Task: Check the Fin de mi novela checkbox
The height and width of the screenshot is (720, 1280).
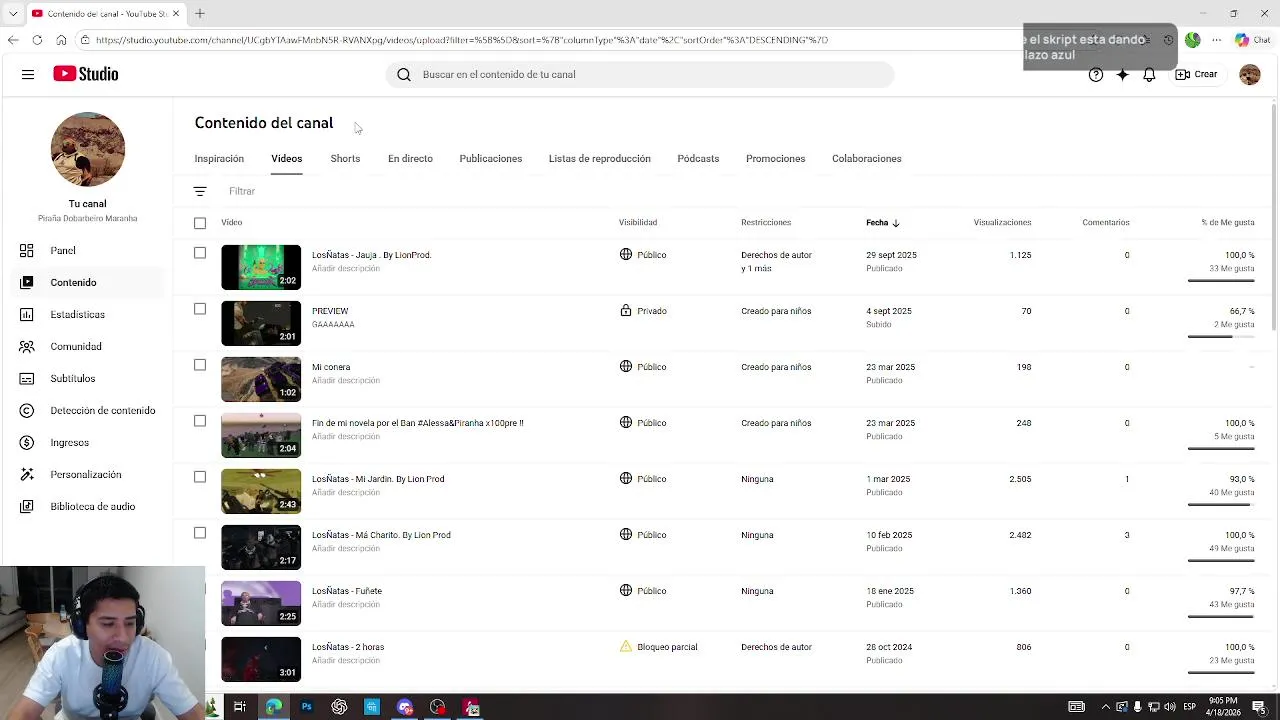Action: click(x=200, y=421)
